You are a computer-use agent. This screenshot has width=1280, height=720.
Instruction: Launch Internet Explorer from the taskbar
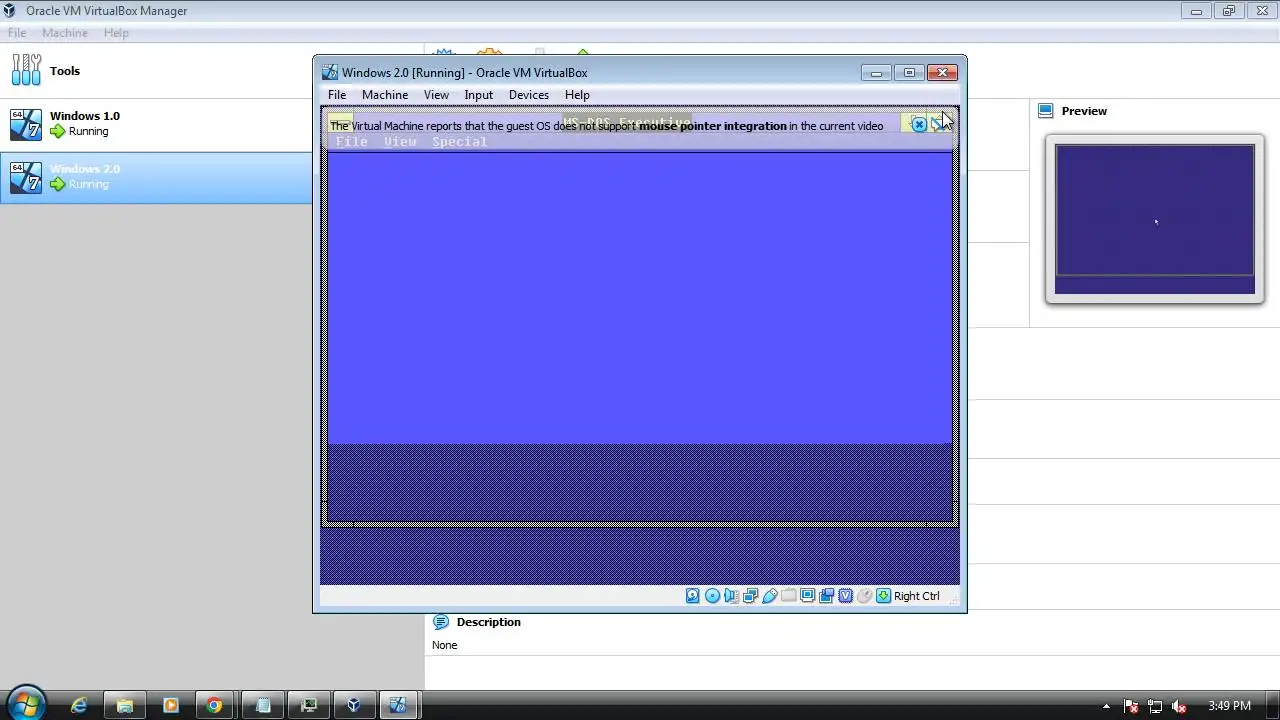pos(79,706)
